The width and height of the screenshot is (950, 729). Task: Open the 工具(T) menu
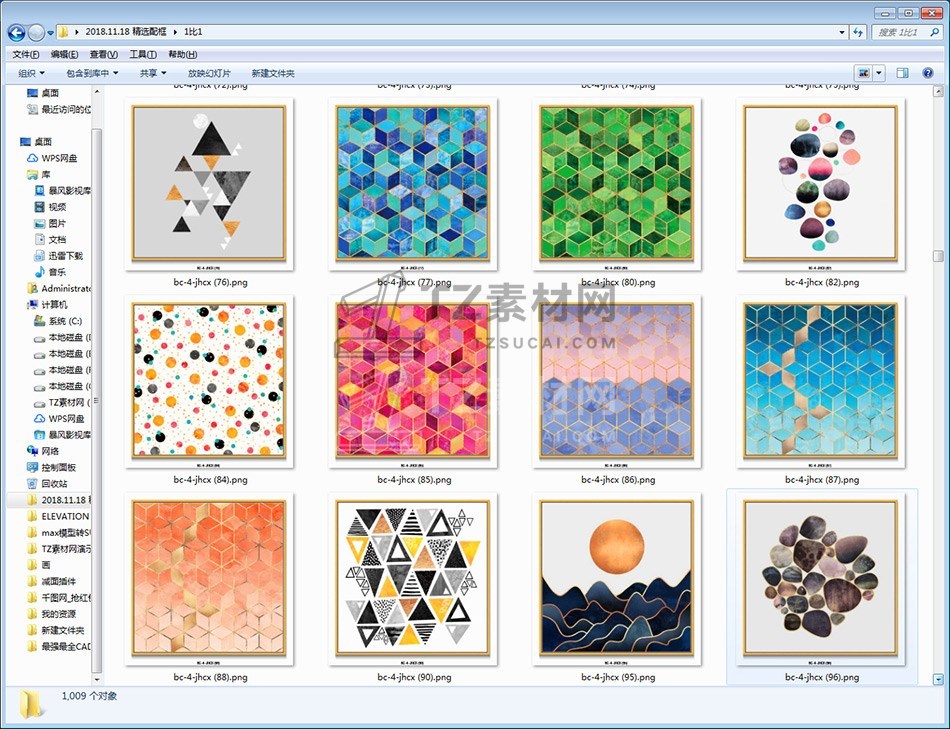tap(142, 54)
